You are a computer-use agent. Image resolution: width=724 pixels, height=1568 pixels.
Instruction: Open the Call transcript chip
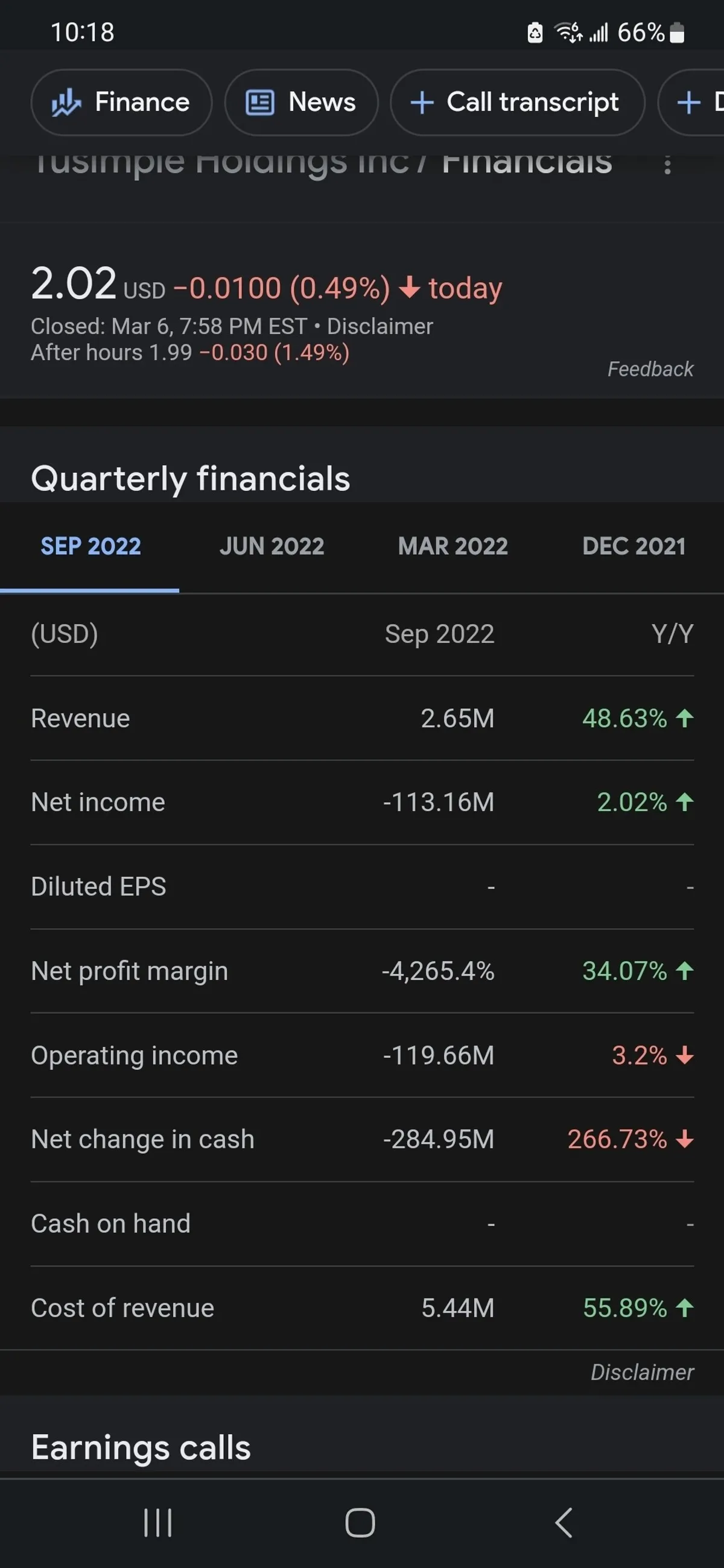pos(517,103)
